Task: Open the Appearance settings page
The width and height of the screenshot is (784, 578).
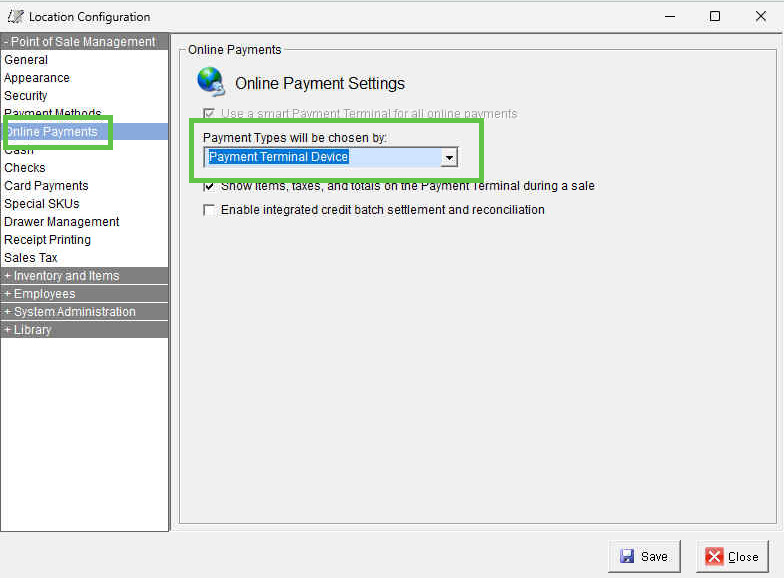Action: [x=37, y=78]
